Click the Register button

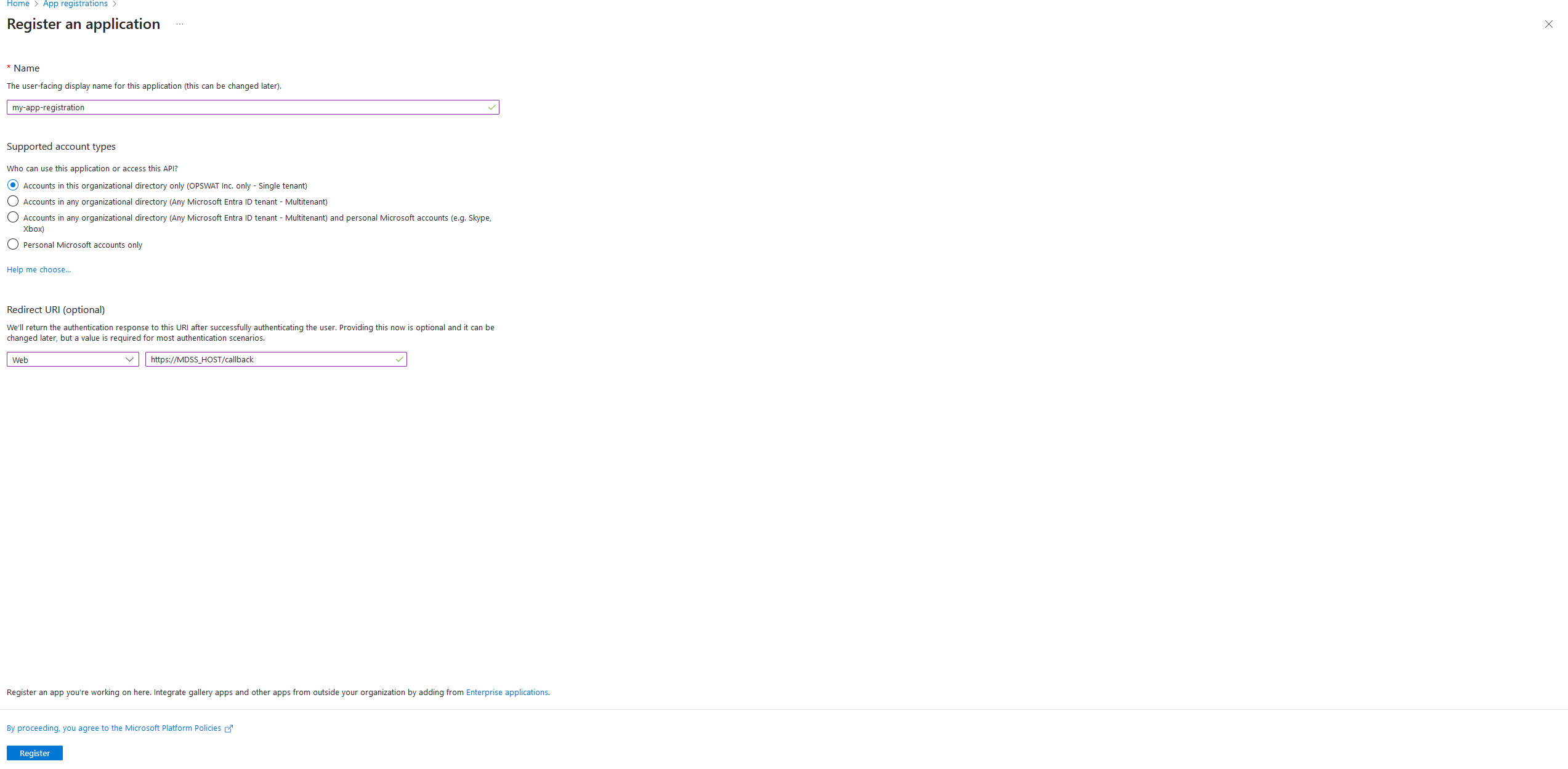tap(34, 753)
